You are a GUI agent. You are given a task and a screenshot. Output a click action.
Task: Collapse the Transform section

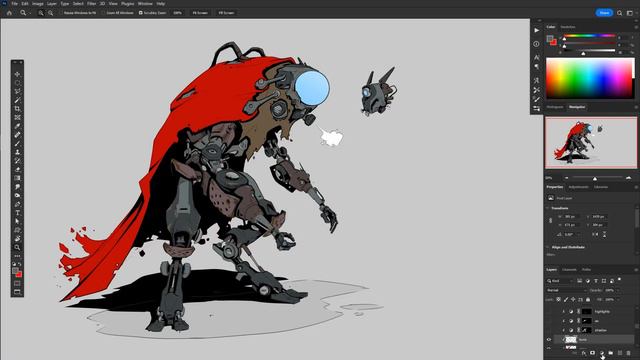coord(548,208)
